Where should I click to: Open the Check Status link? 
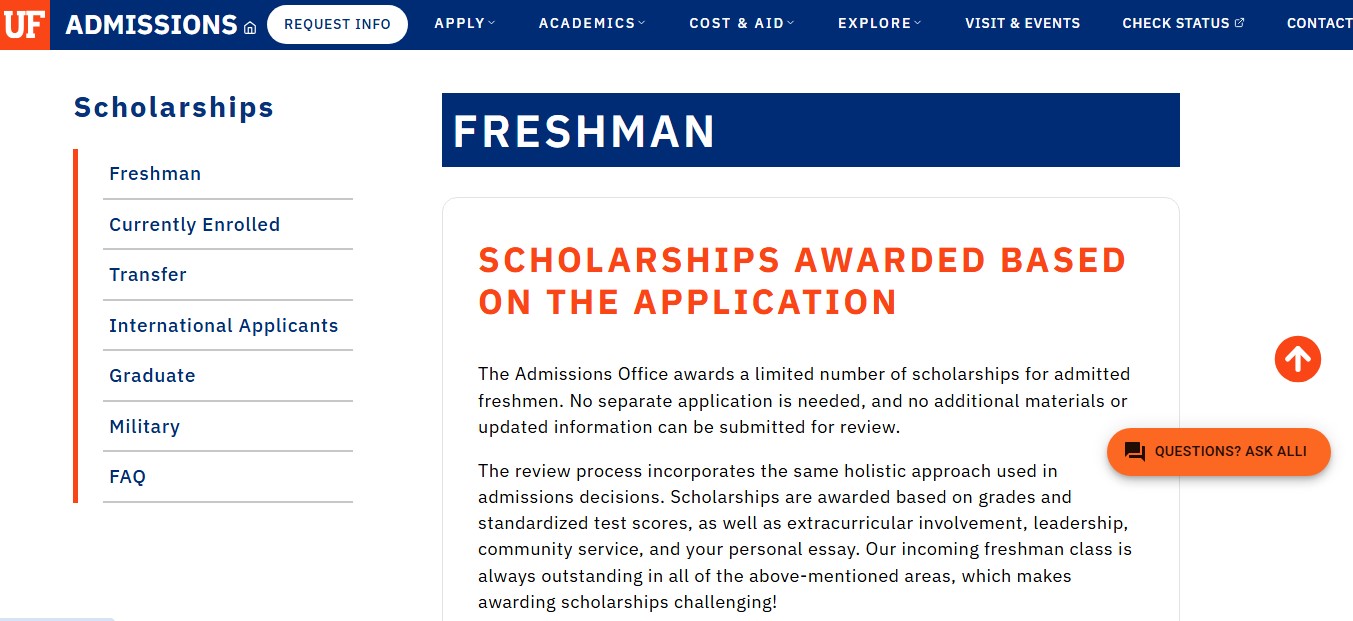(x=1183, y=23)
